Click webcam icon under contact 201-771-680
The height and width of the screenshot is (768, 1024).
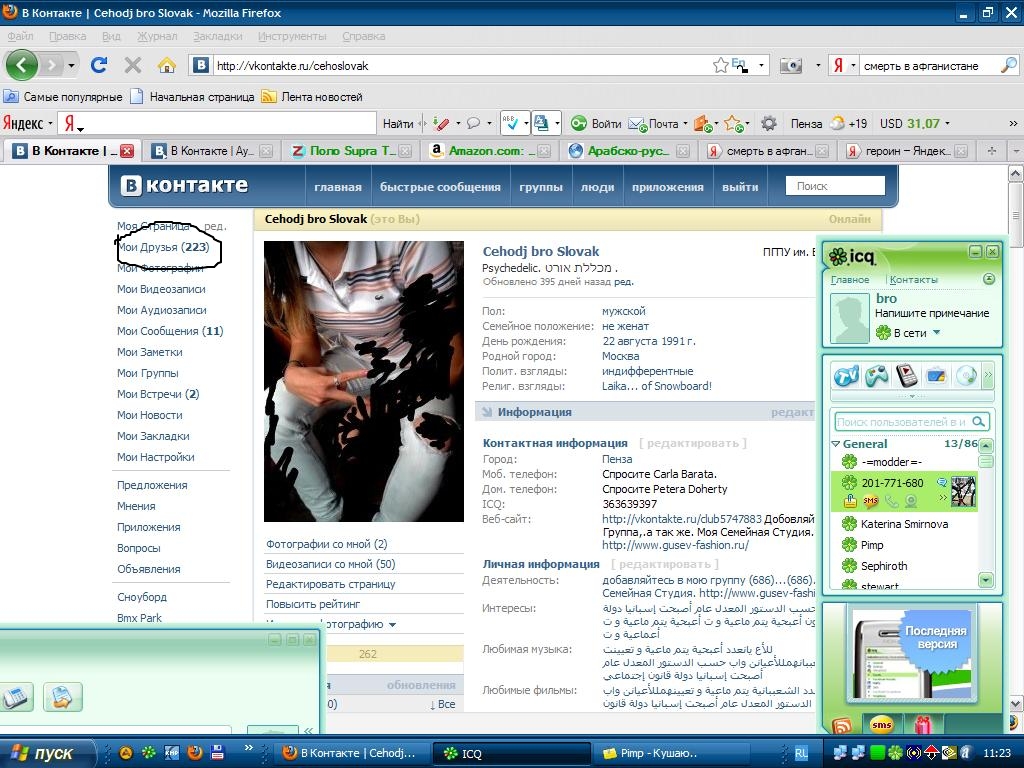point(910,501)
